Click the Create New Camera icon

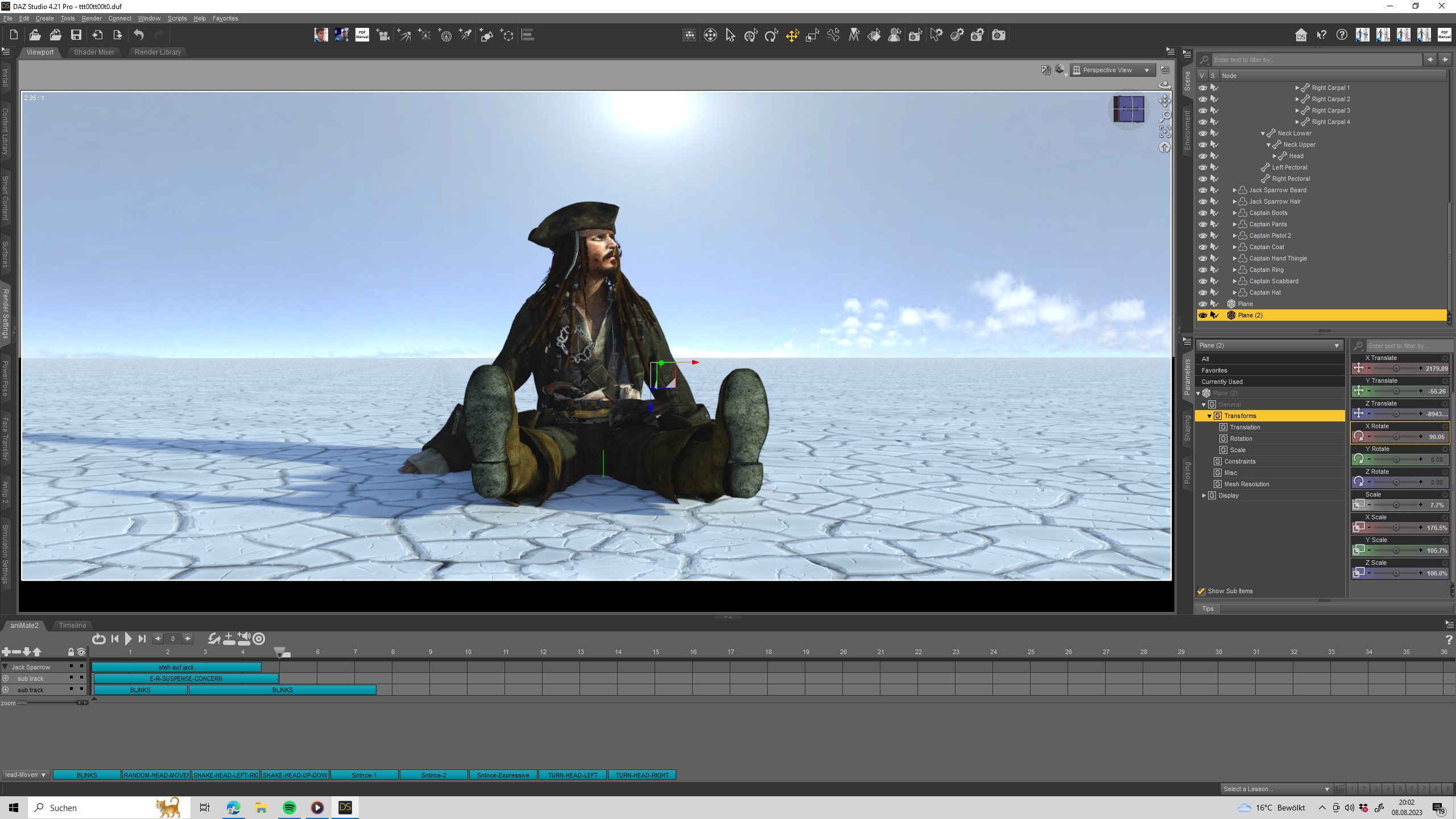(x=383, y=35)
